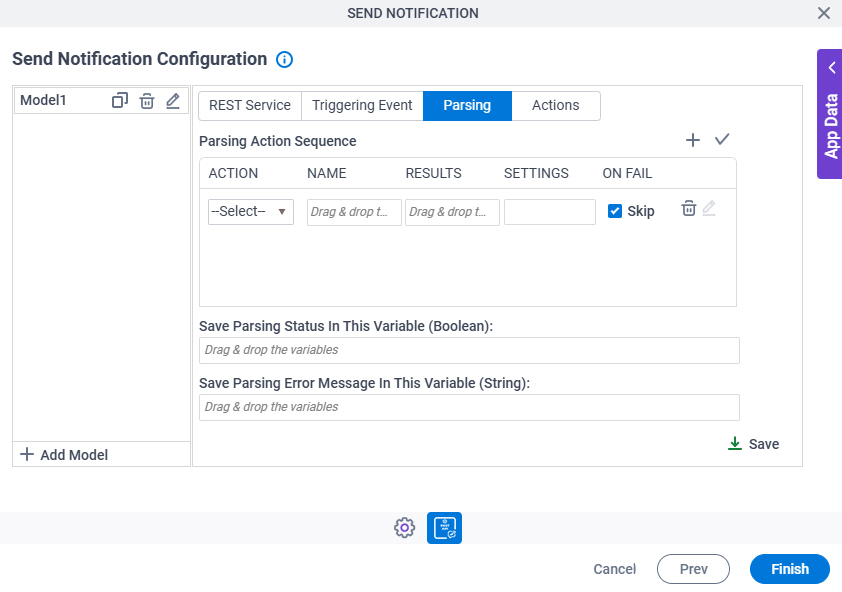Switch to the REST Service tab
This screenshot has width=842, height=592.
click(x=250, y=105)
